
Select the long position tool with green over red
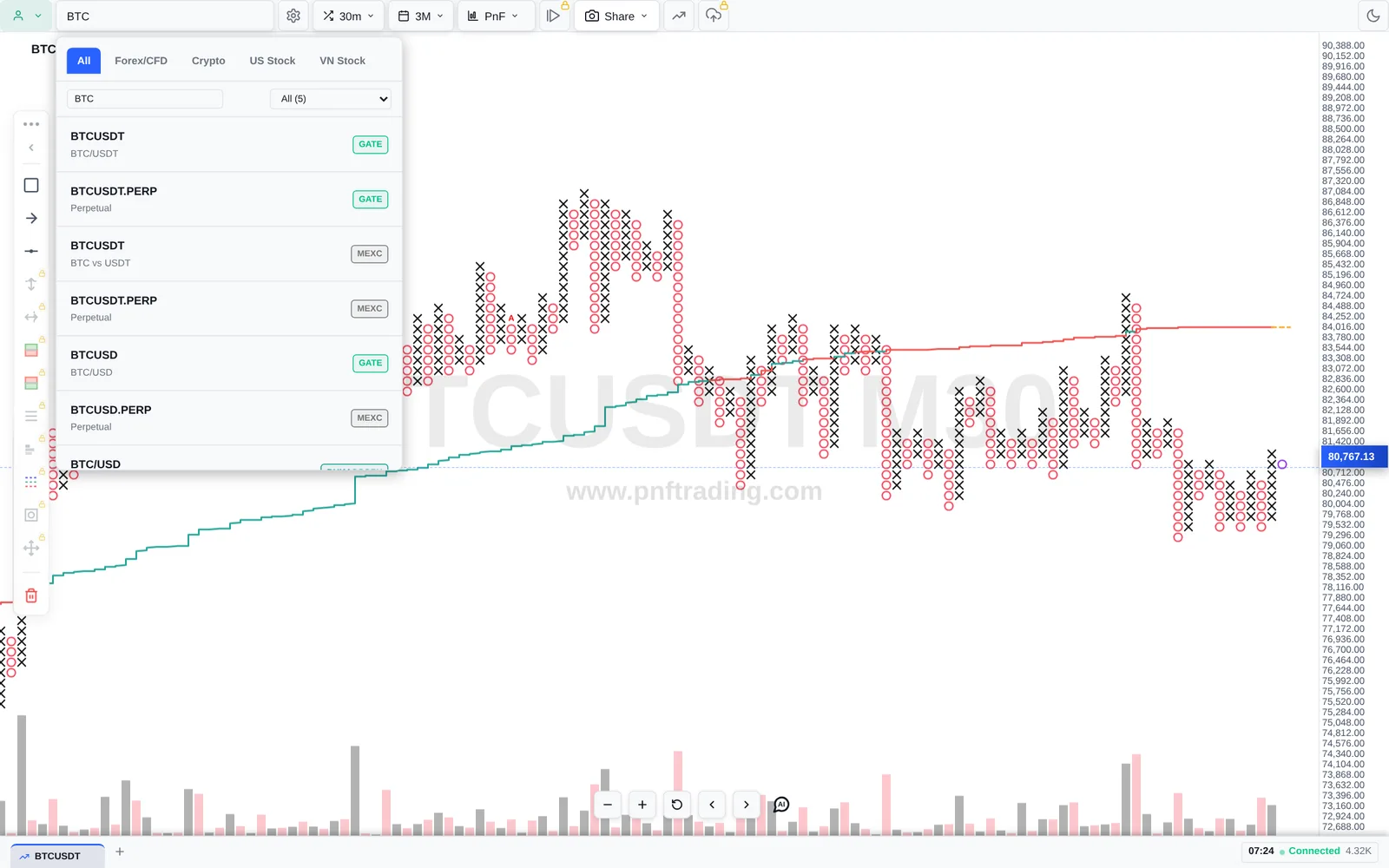click(x=31, y=350)
